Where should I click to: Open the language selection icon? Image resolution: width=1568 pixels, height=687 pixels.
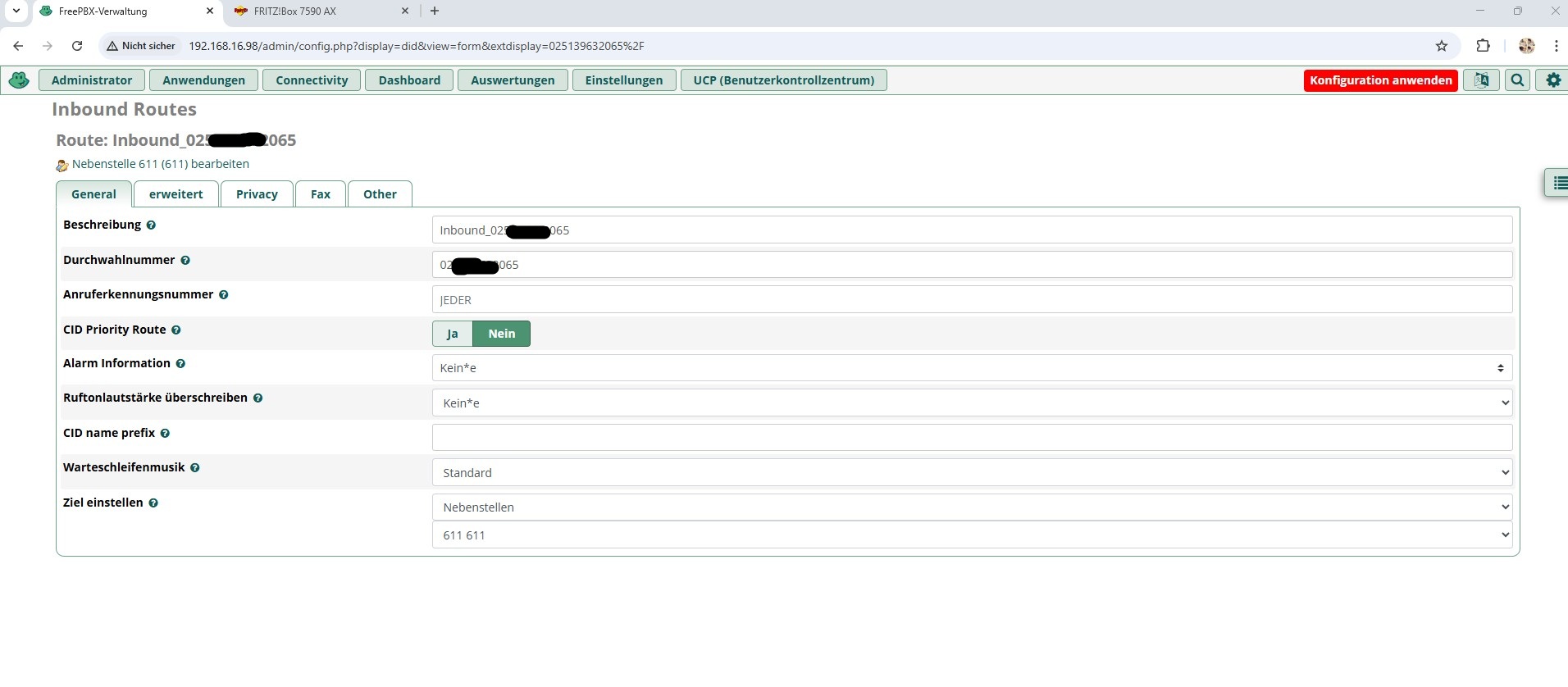(x=1481, y=80)
